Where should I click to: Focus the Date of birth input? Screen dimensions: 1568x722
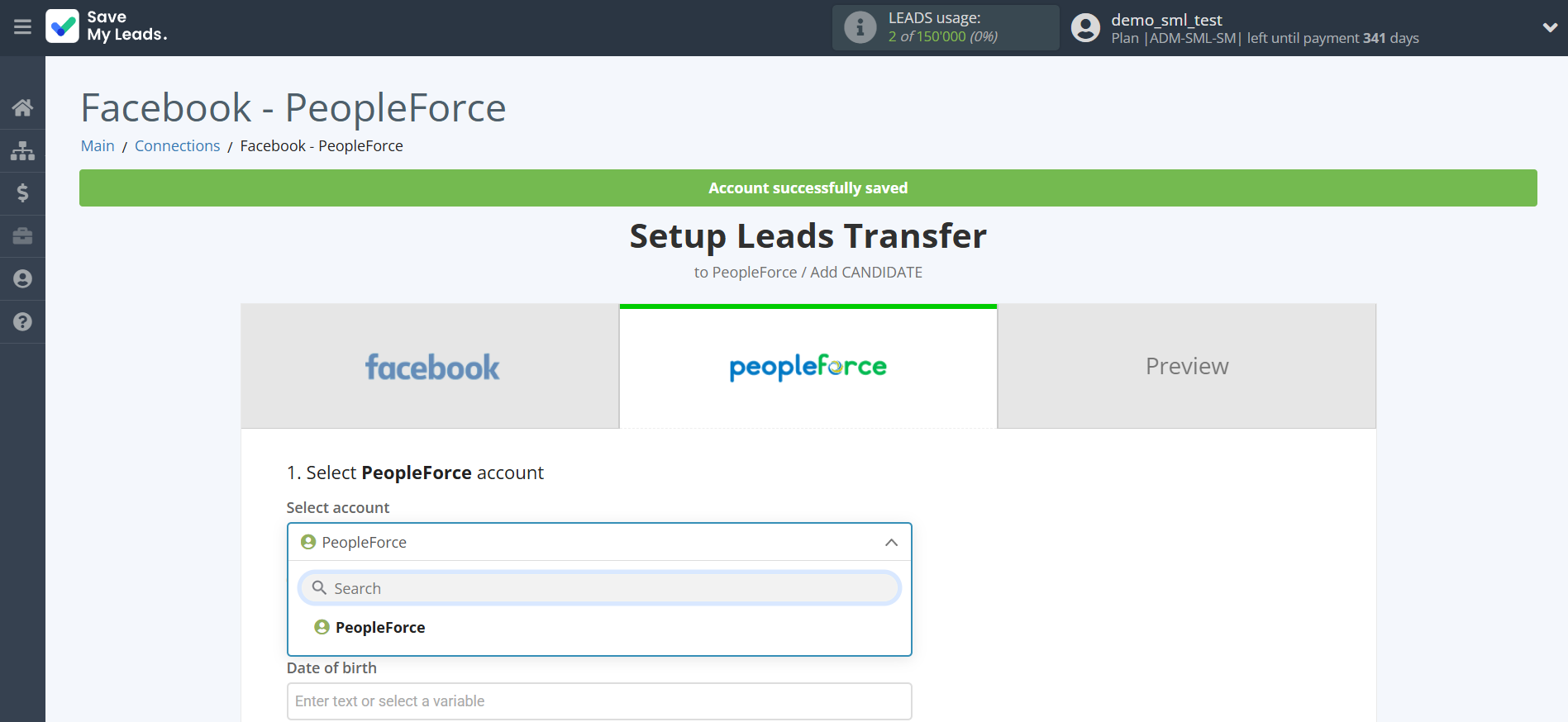599,701
